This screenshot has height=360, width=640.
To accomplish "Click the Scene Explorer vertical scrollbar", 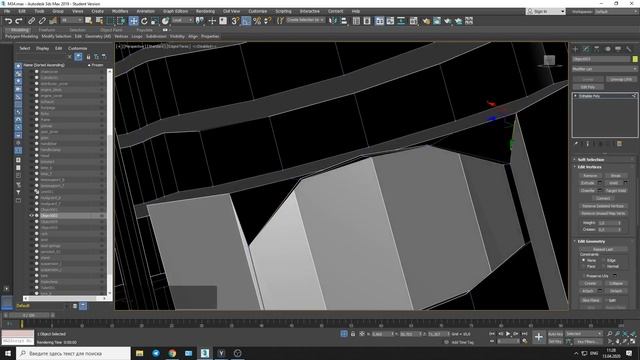I will [109, 181].
